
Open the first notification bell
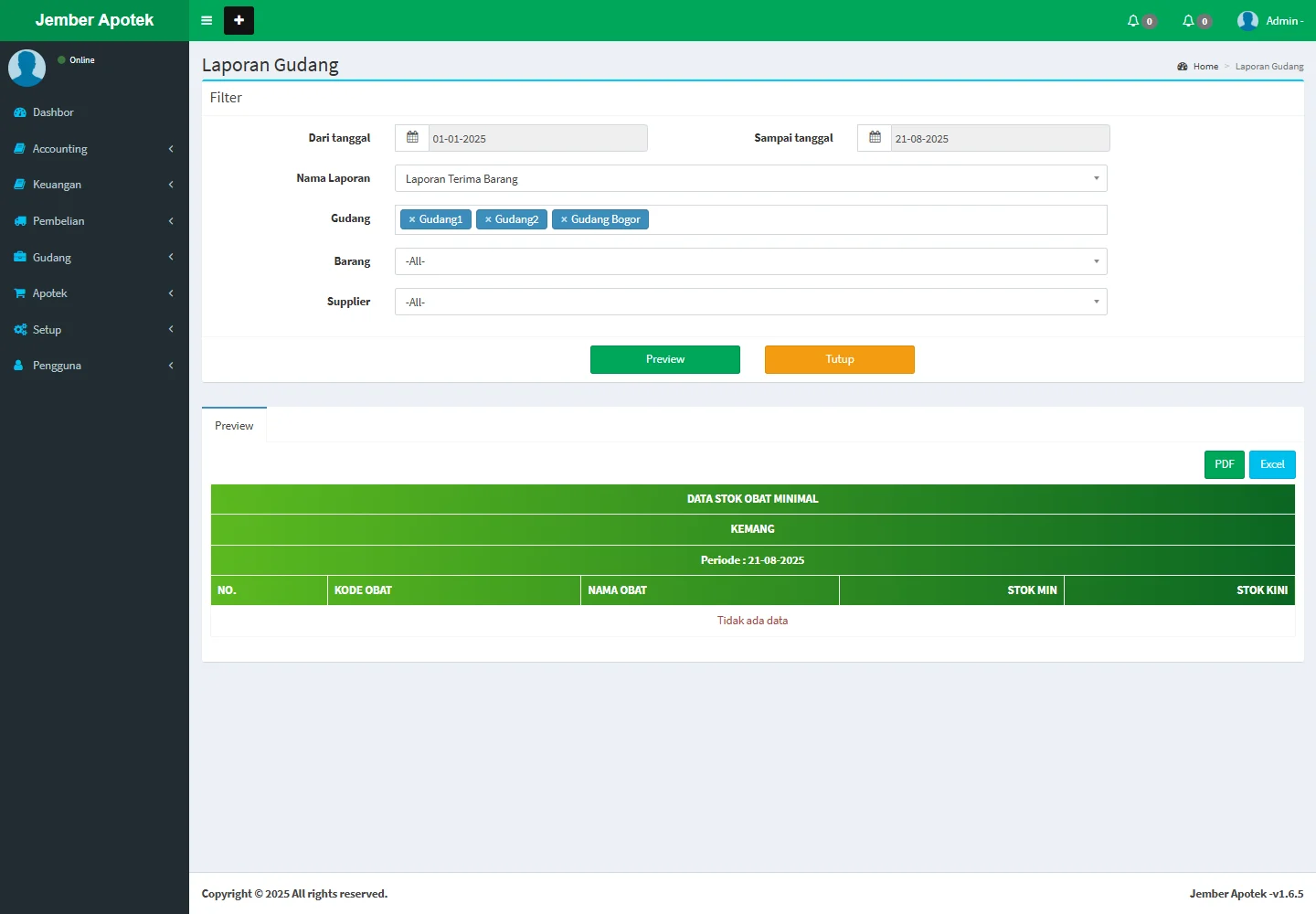coord(1134,20)
